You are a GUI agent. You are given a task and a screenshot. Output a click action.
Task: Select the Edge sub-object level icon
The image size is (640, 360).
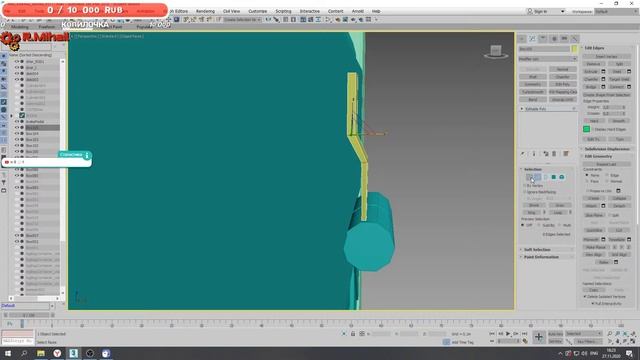coord(538,177)
